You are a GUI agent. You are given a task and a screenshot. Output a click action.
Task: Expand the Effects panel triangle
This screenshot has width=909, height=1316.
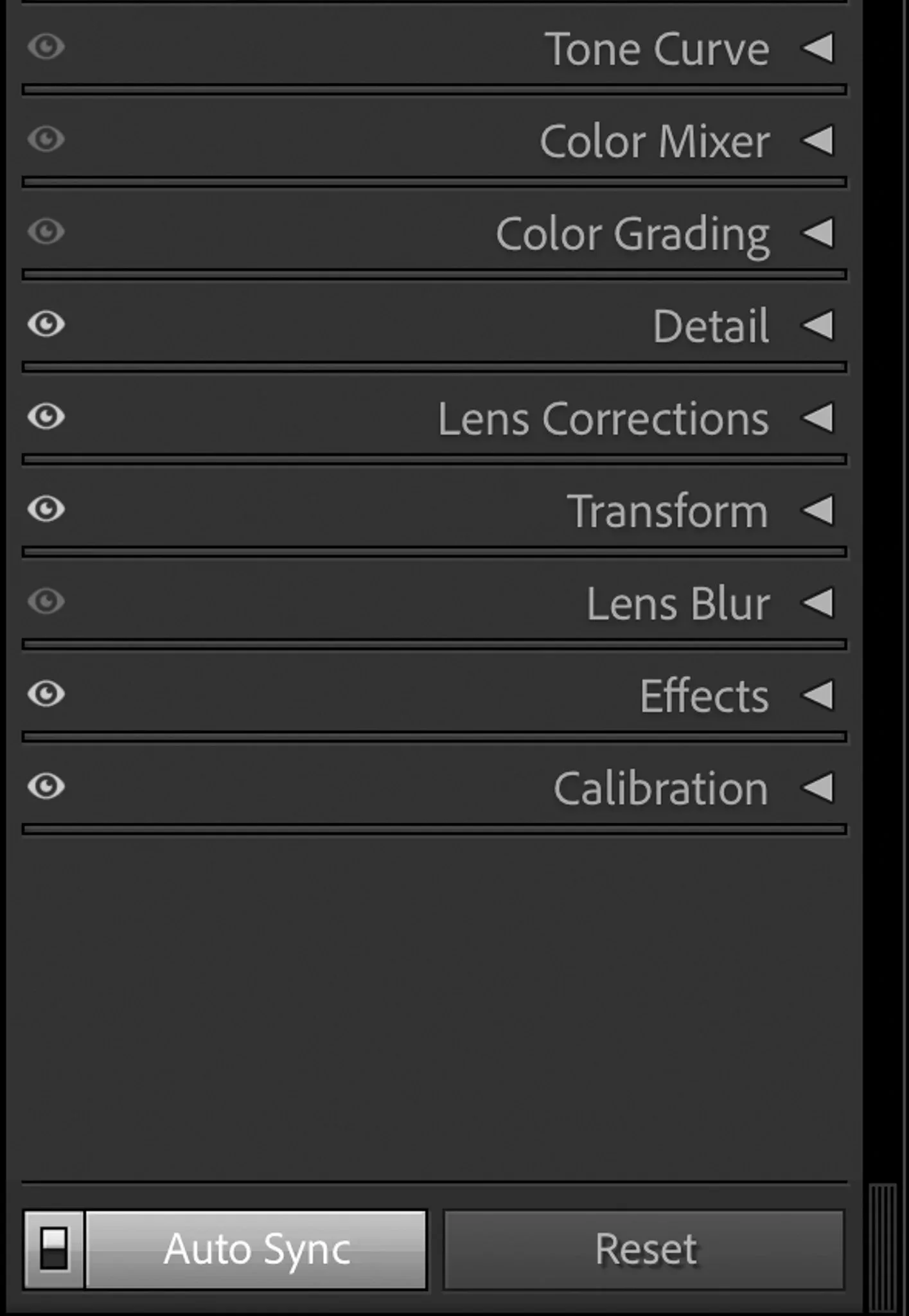coord(818,695)
